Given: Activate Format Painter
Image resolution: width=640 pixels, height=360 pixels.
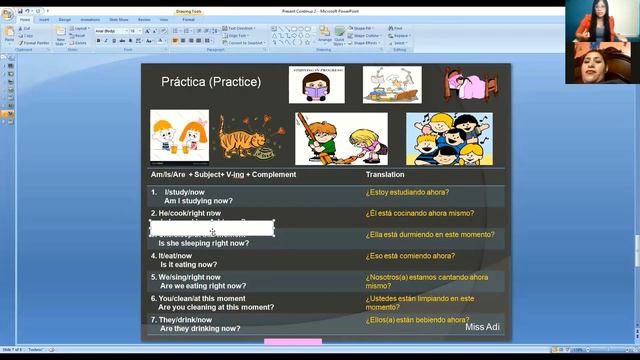Looking at the screenshot, I should click(x=34, y=43).
